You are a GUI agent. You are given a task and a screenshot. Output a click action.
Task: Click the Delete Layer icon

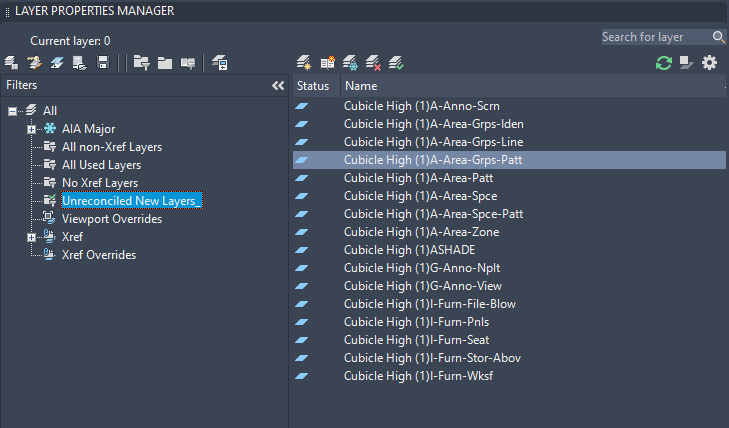pyautogui.click(x=373, y=63)
